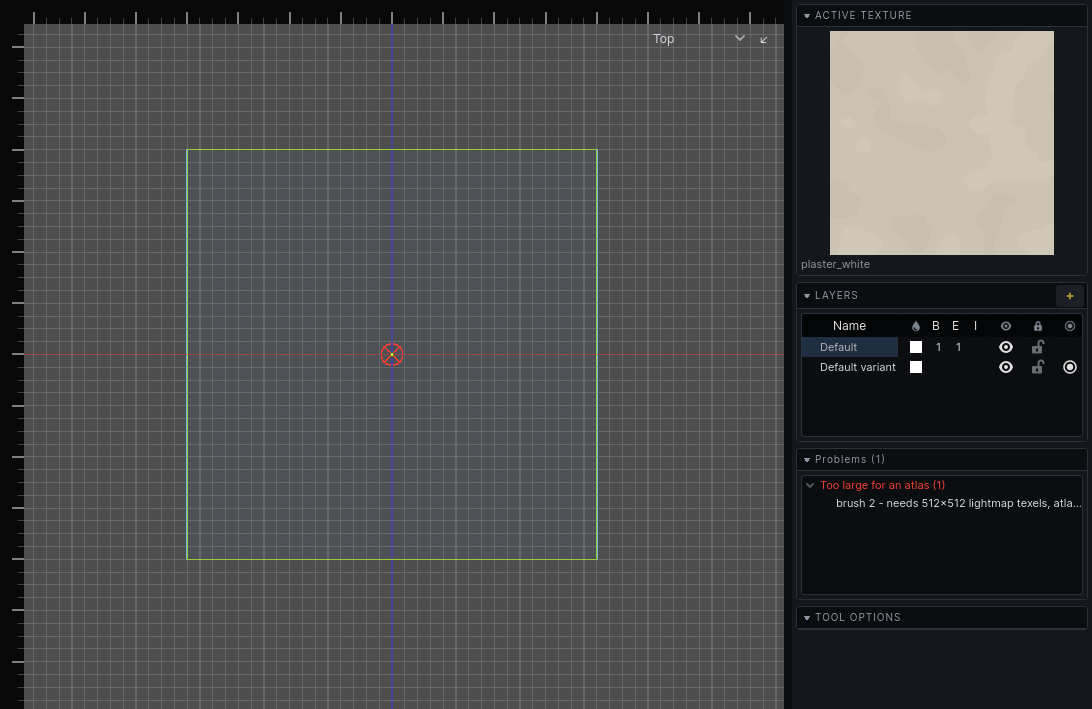The width and height of the screenshot is (1092, 709).
Task: Toggle visibility of Default variant layer
Action: [1006, 367]
